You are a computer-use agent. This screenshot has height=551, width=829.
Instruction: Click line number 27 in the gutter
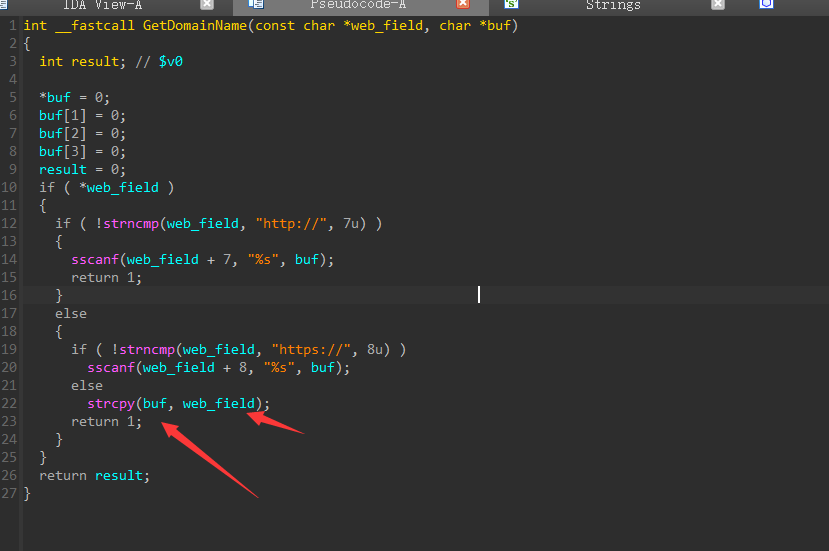click(10, 493)
